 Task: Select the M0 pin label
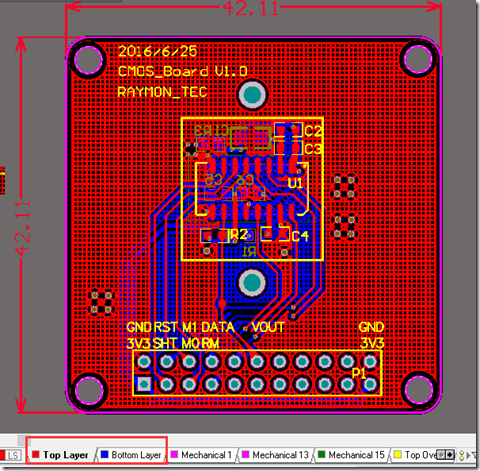[x=190, y=343]
